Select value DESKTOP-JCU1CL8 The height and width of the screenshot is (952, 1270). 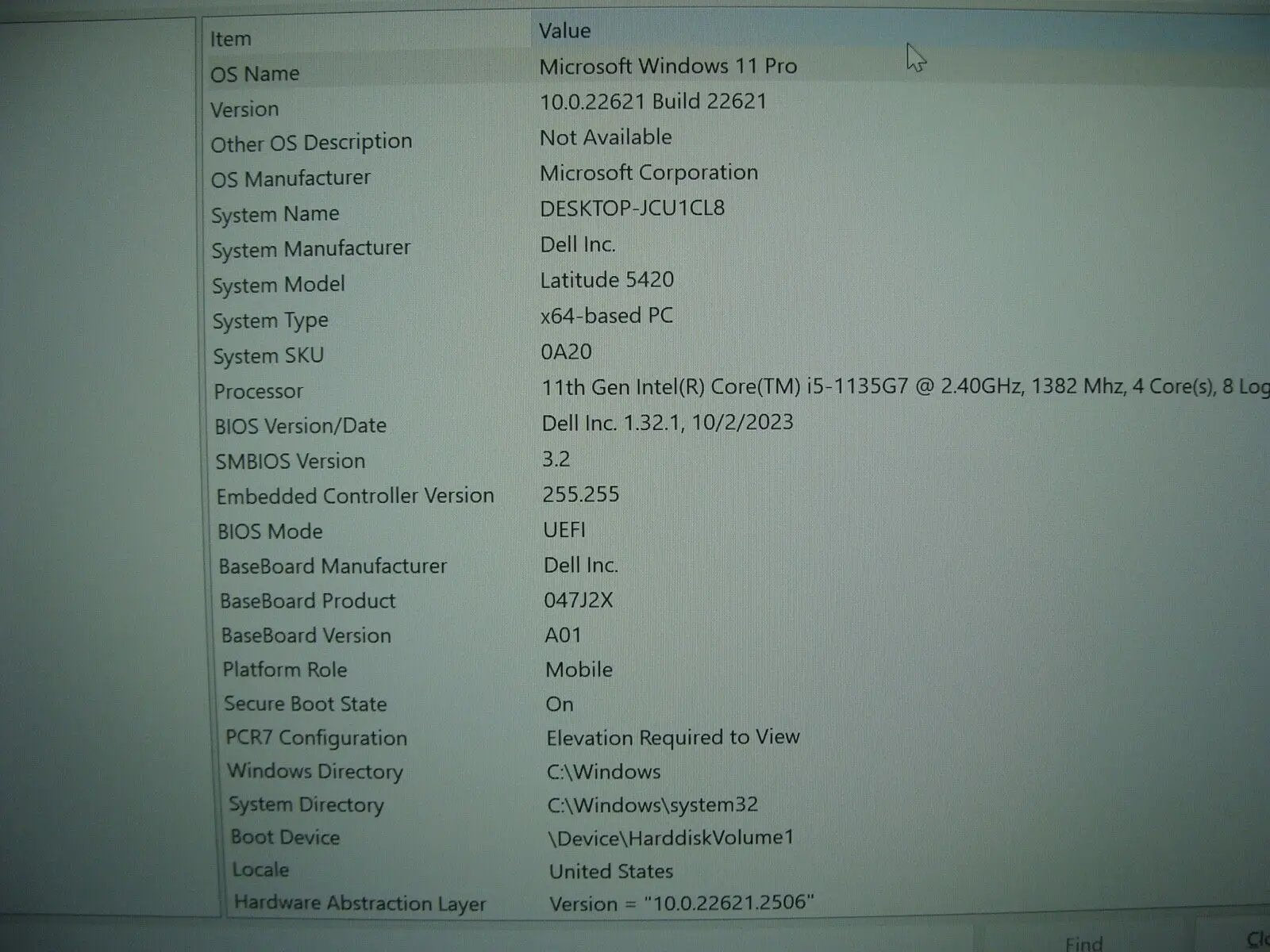pyautogui.click(x=632, y=209)
